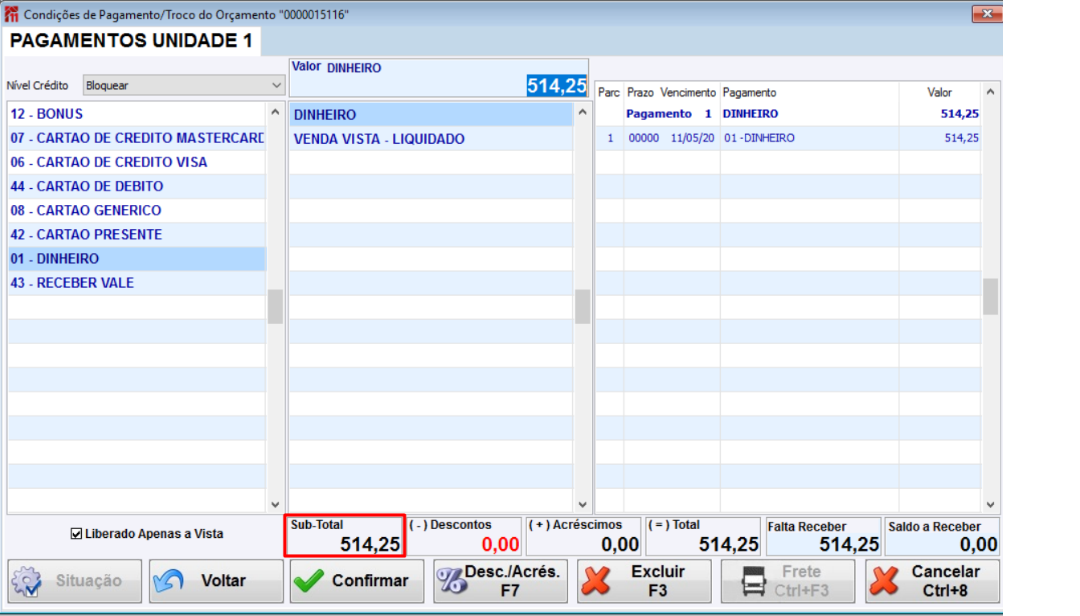Click the red X icon on Cancelar Ctrl+8

click(x=884, y=581)
